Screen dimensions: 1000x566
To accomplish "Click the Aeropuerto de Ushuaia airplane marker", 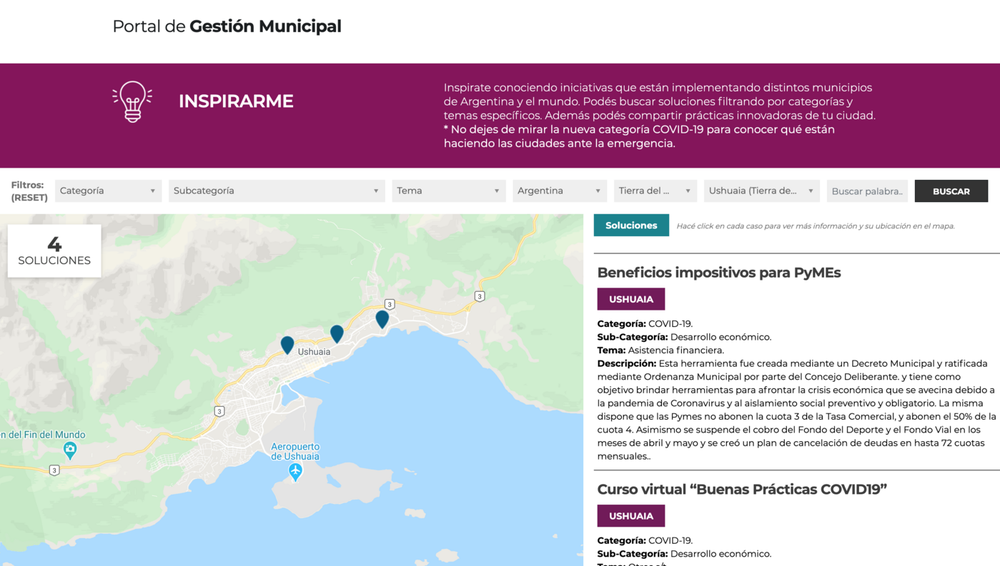I will (x=295, y=472).
